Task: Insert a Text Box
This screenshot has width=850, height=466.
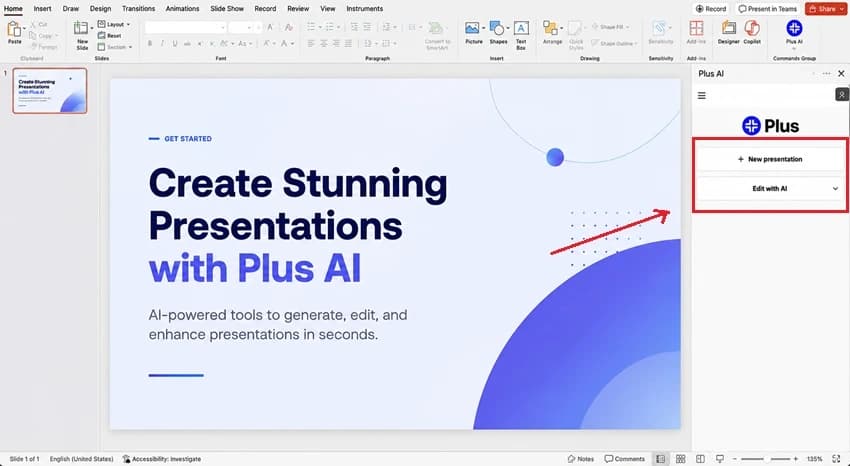Action: [521, 28]
